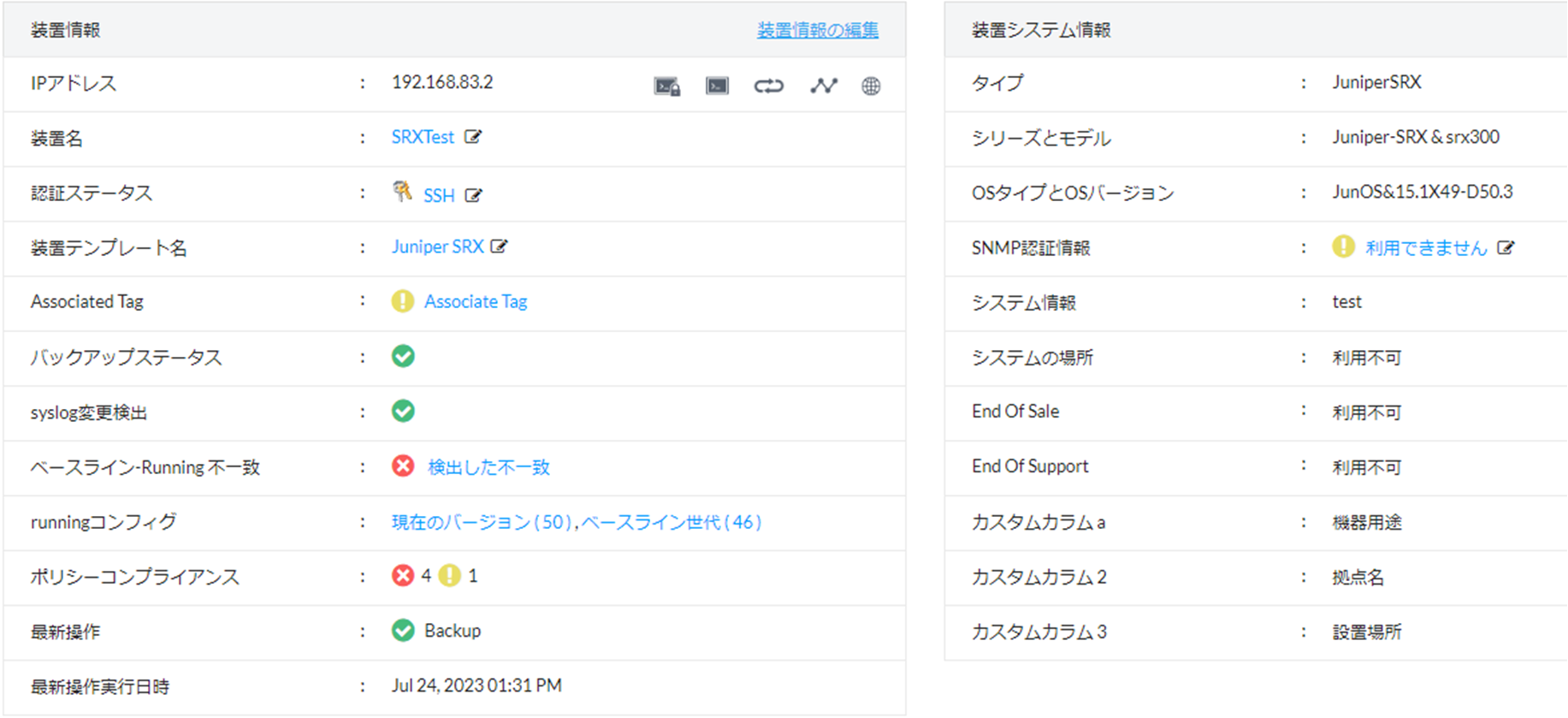The width and height of the screenshot is (1568, 718).
Task: Click the yellow warning icon in ポリシーコンプライアンス
Action: click(x=449, y=576)
